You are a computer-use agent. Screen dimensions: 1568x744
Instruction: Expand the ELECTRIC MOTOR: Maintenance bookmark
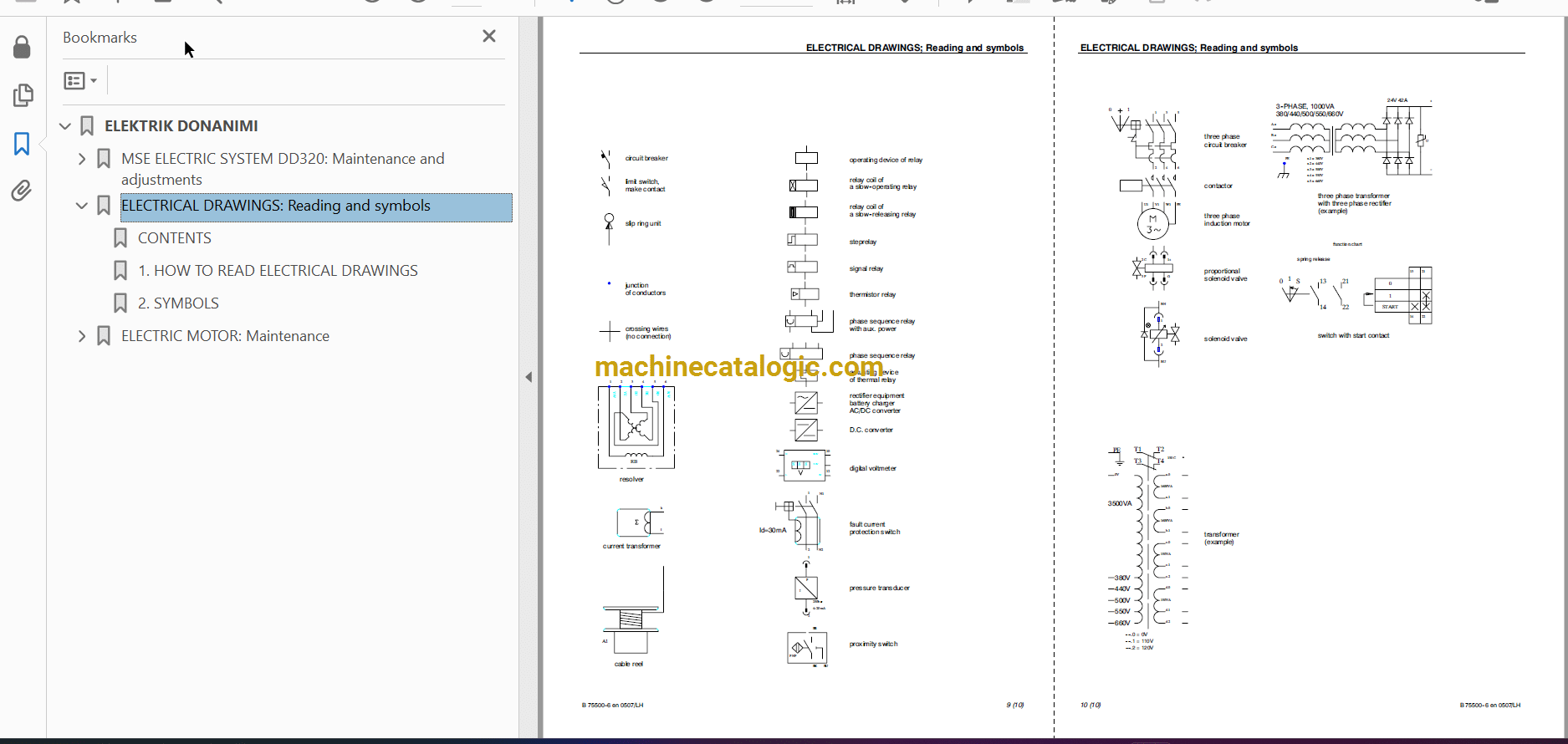[x=82, y=336]
